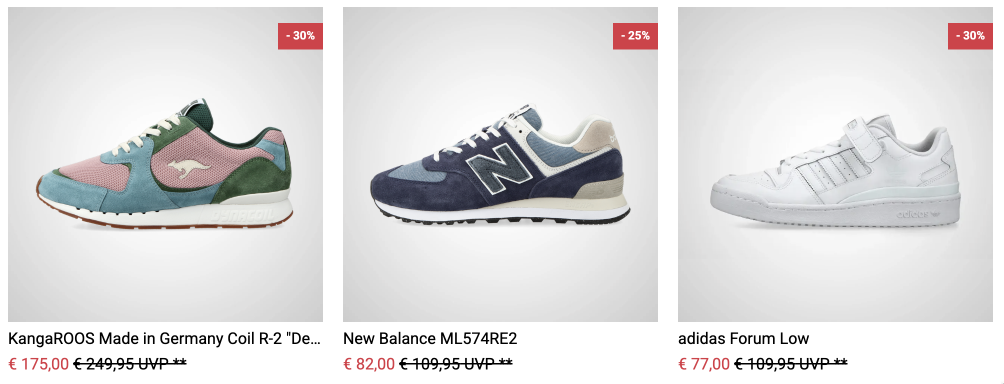Open the white adidas Forum Low image
The width and height of the screenshot is (1004, 384).
[x=835, y=164]
